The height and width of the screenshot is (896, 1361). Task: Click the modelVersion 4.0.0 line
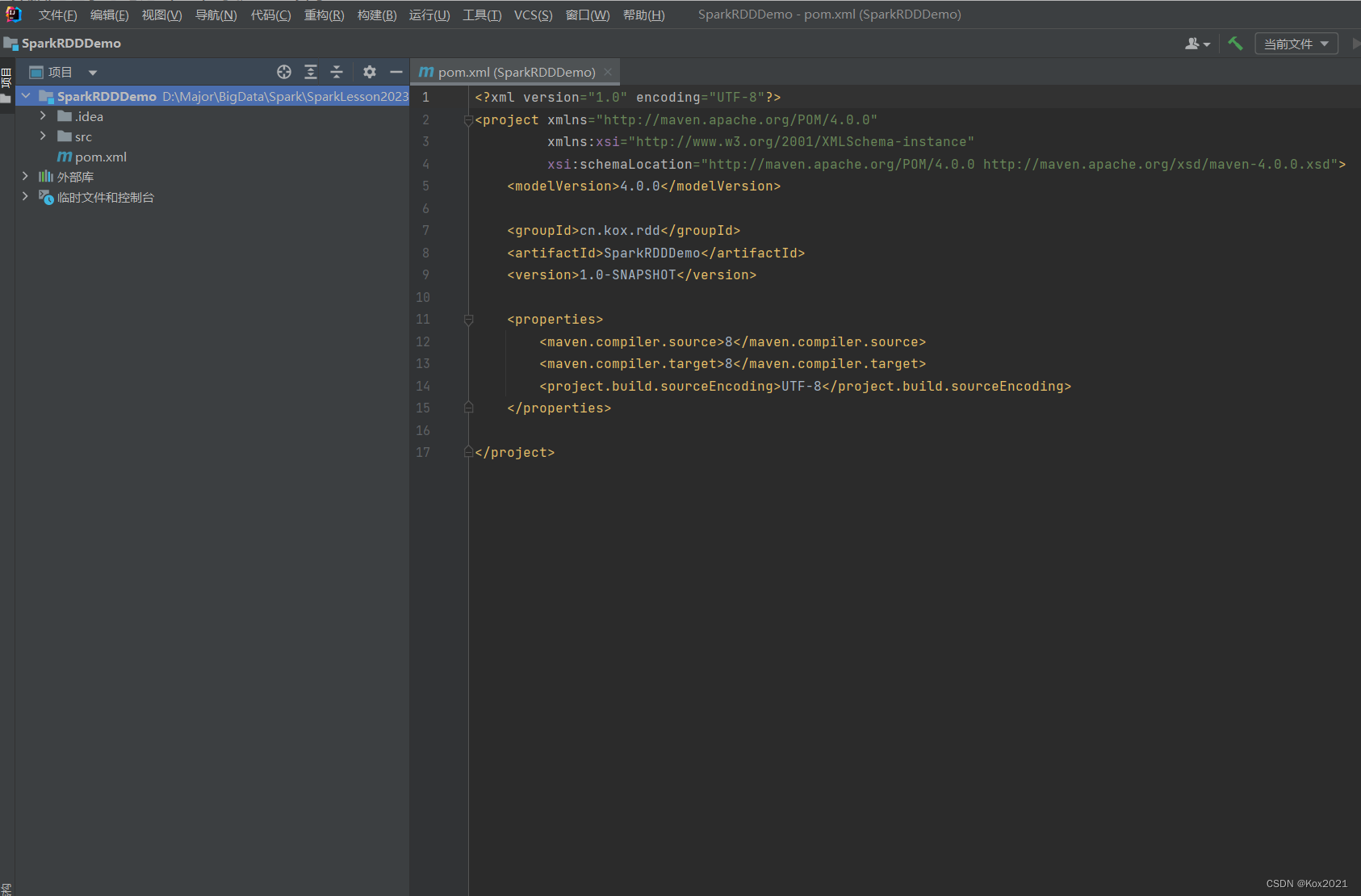[644, 186]
